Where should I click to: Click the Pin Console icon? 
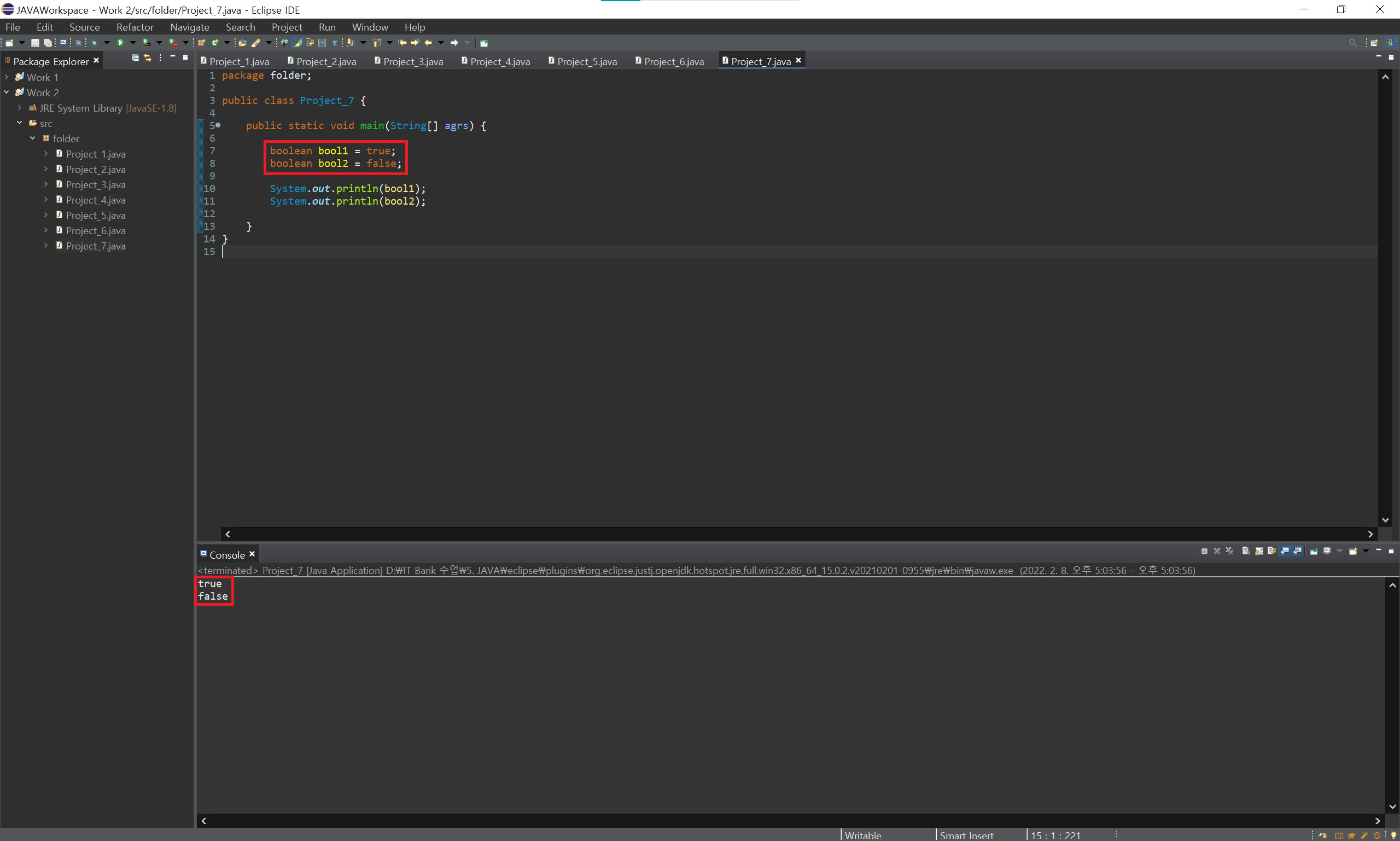point(1314,551)
